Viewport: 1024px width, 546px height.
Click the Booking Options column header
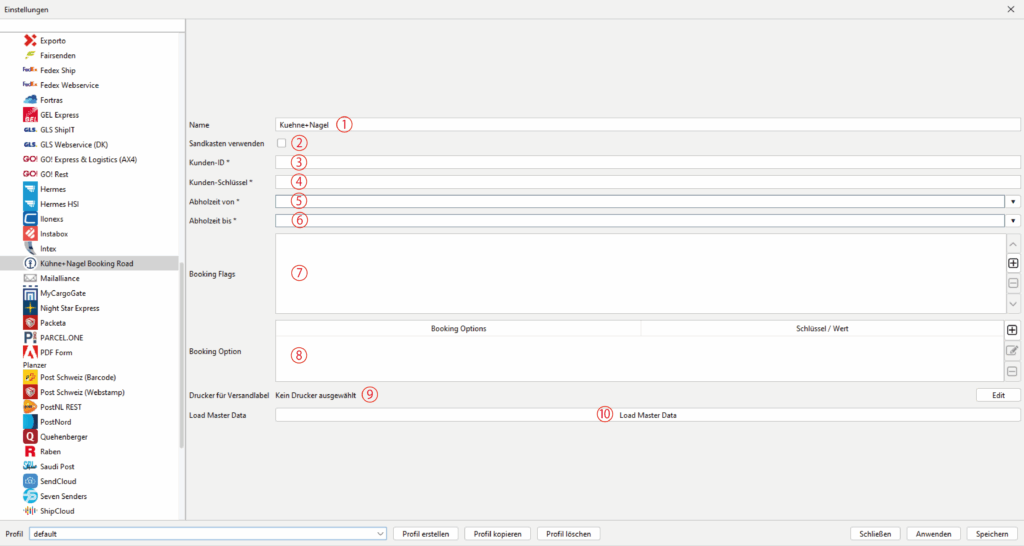click(x=458, y=329)
